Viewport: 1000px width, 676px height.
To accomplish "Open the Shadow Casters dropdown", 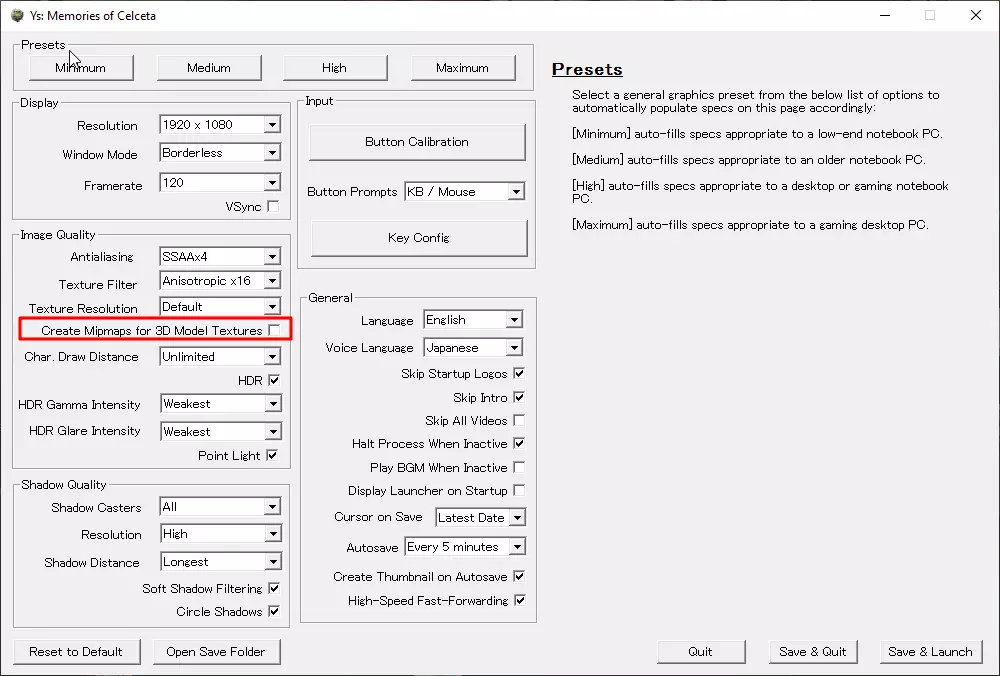I will [x=220, y=507].
